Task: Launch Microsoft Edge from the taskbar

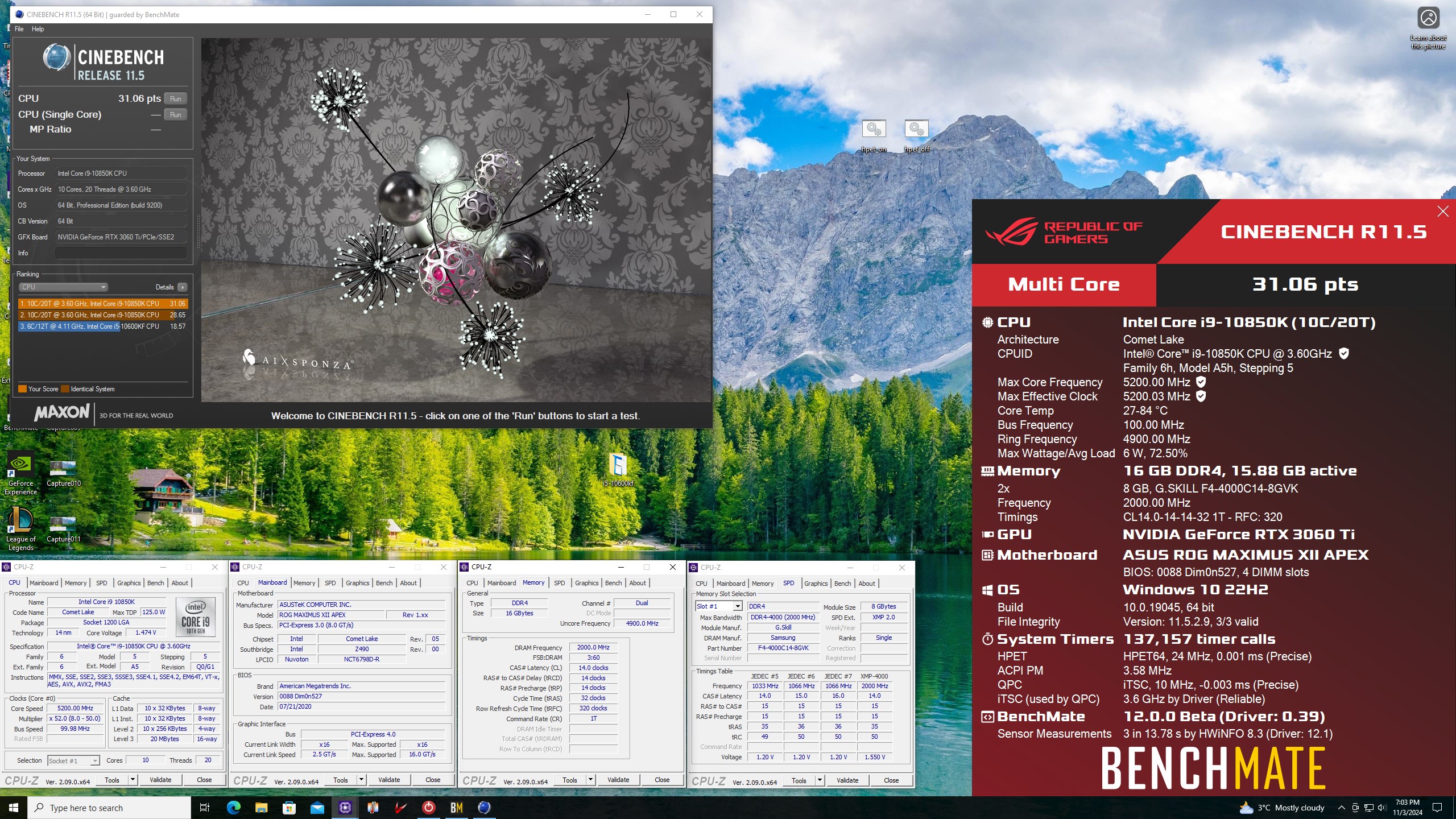Action: click(x=233, y=808)
